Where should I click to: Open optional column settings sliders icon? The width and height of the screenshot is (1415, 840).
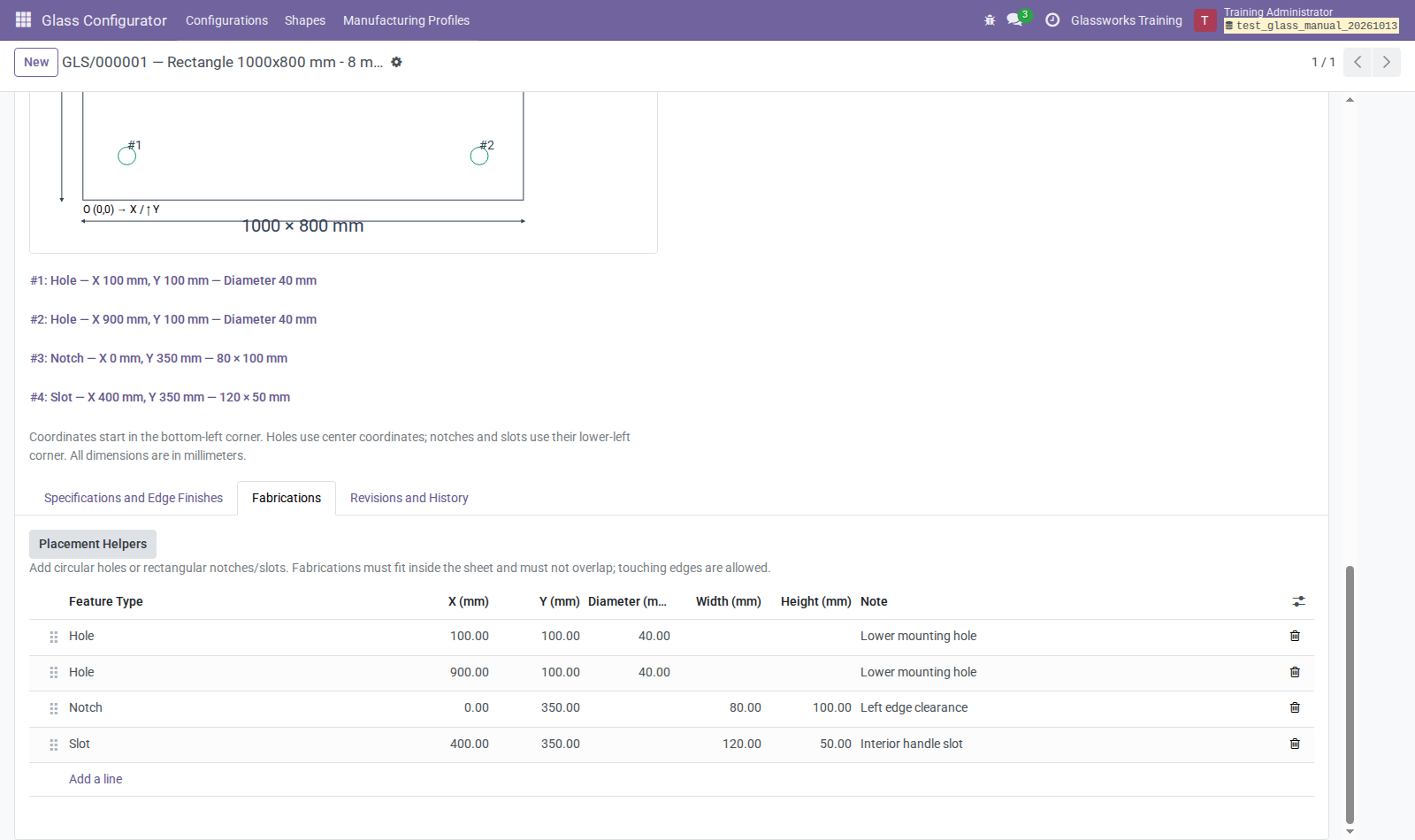(x=1298, y=601)
